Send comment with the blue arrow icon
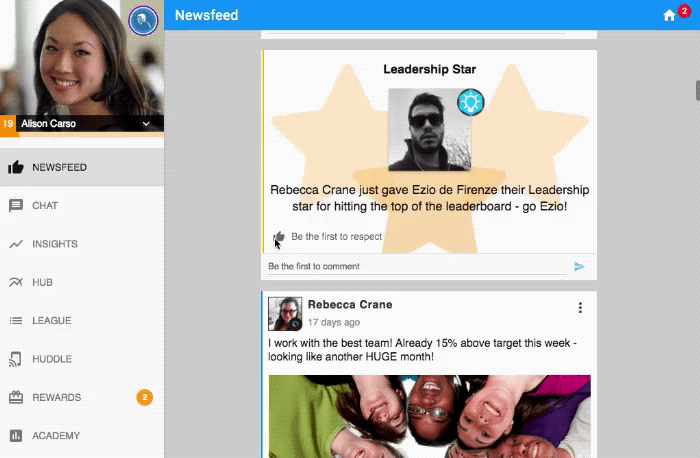Screen dimensions: 700x458 coord(579,266)
